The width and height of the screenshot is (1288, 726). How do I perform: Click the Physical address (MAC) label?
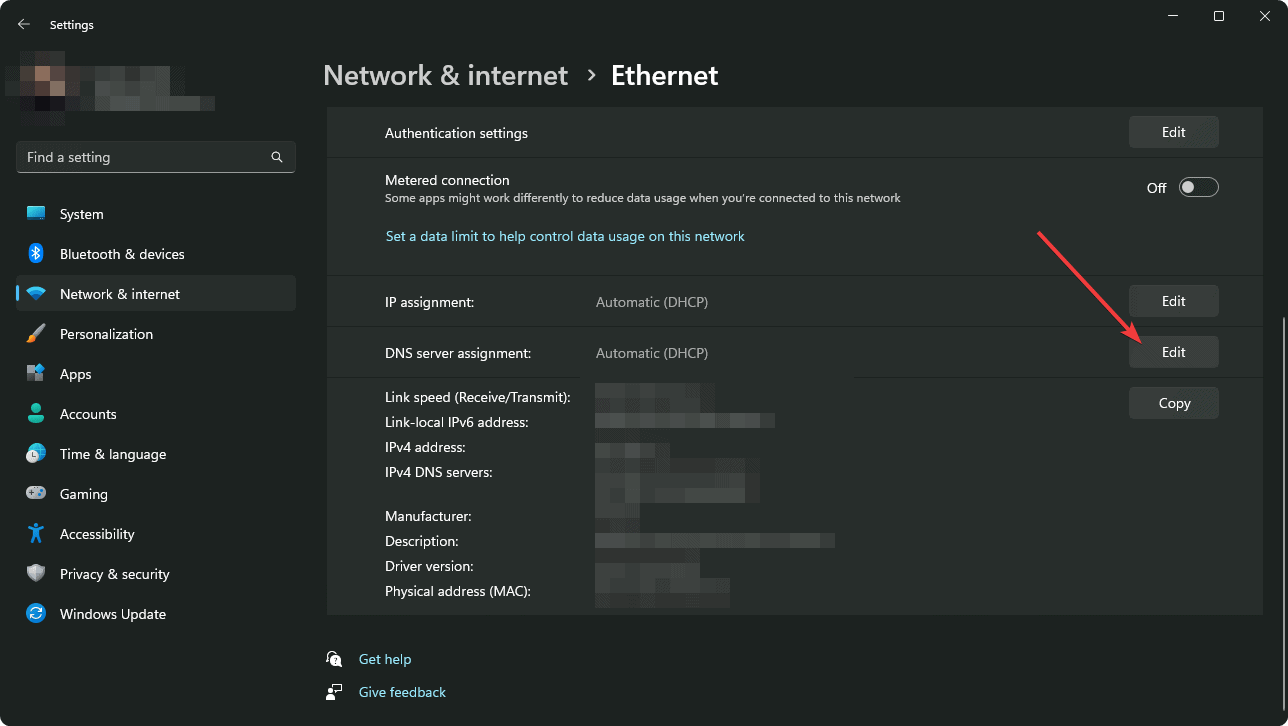[458, 591]
